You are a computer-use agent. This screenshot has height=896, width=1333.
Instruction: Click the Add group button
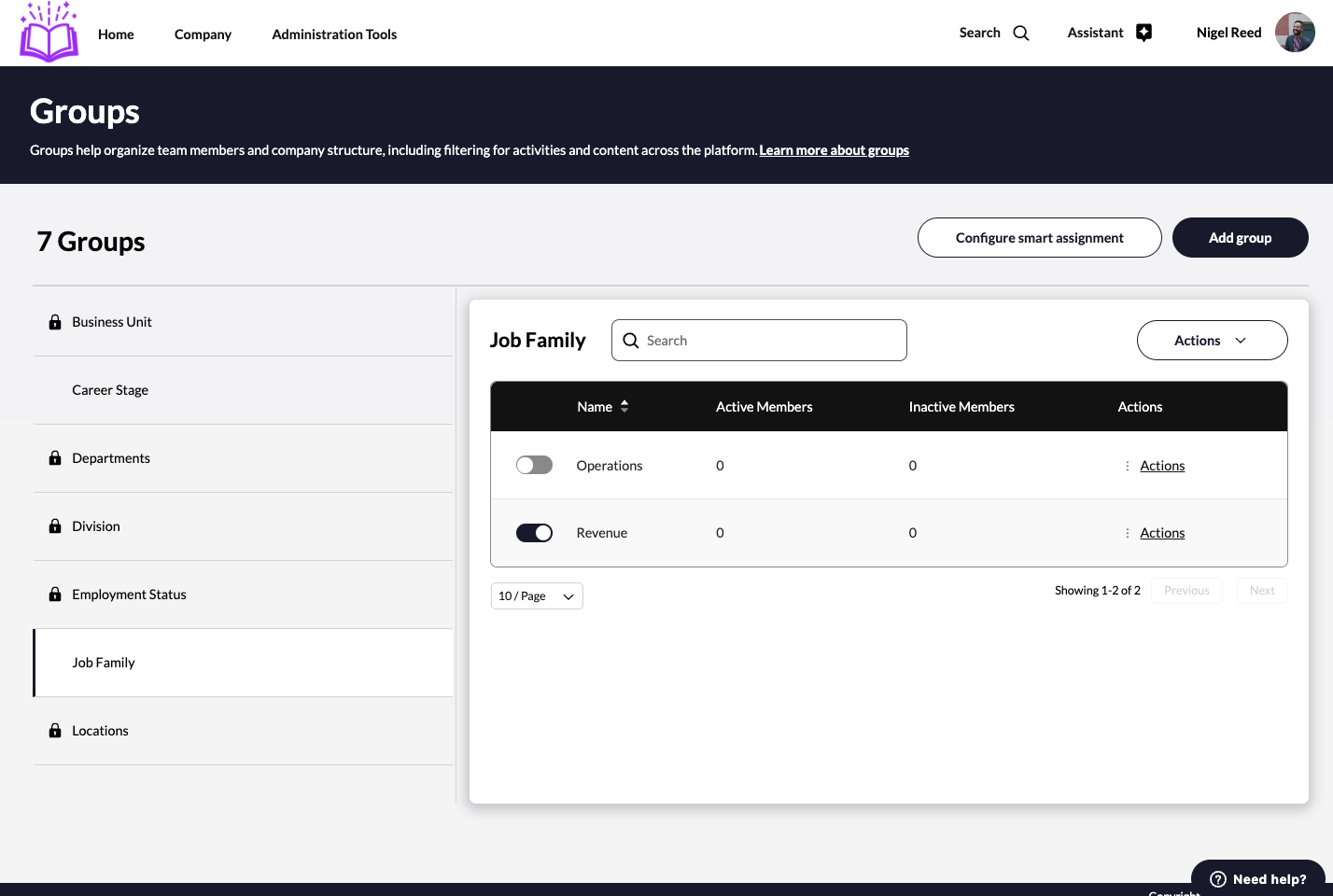pos(1240,238)
